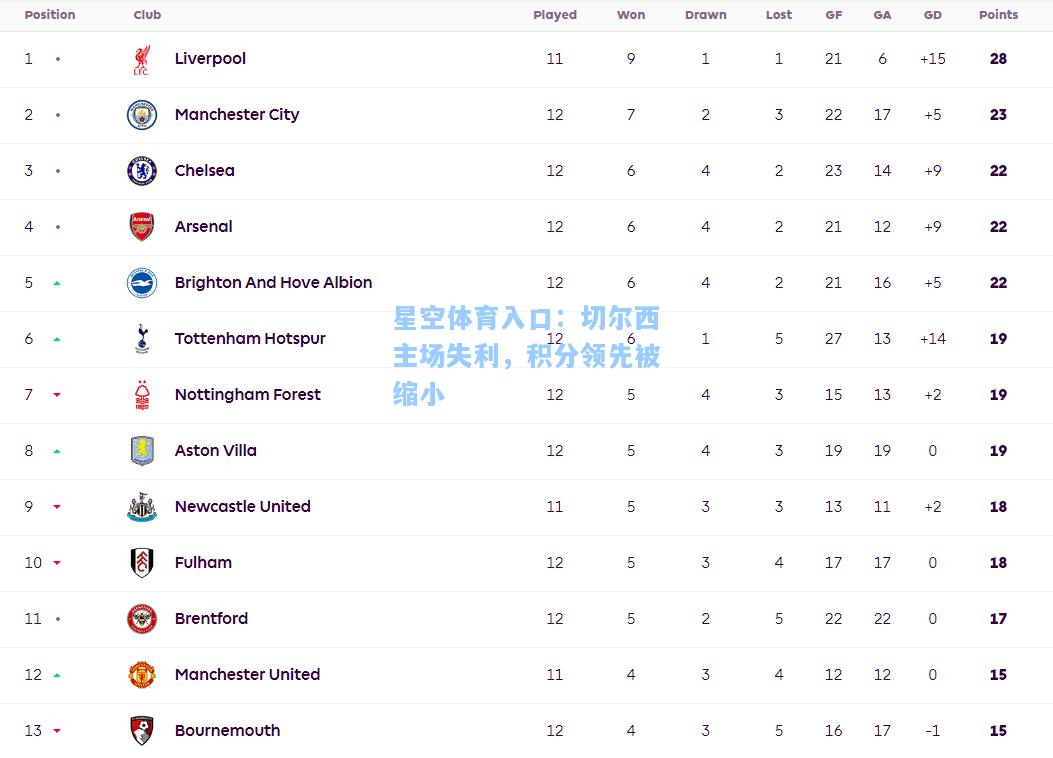
Task: Click the Brighton seagull badge
Action: click(142, 283)
